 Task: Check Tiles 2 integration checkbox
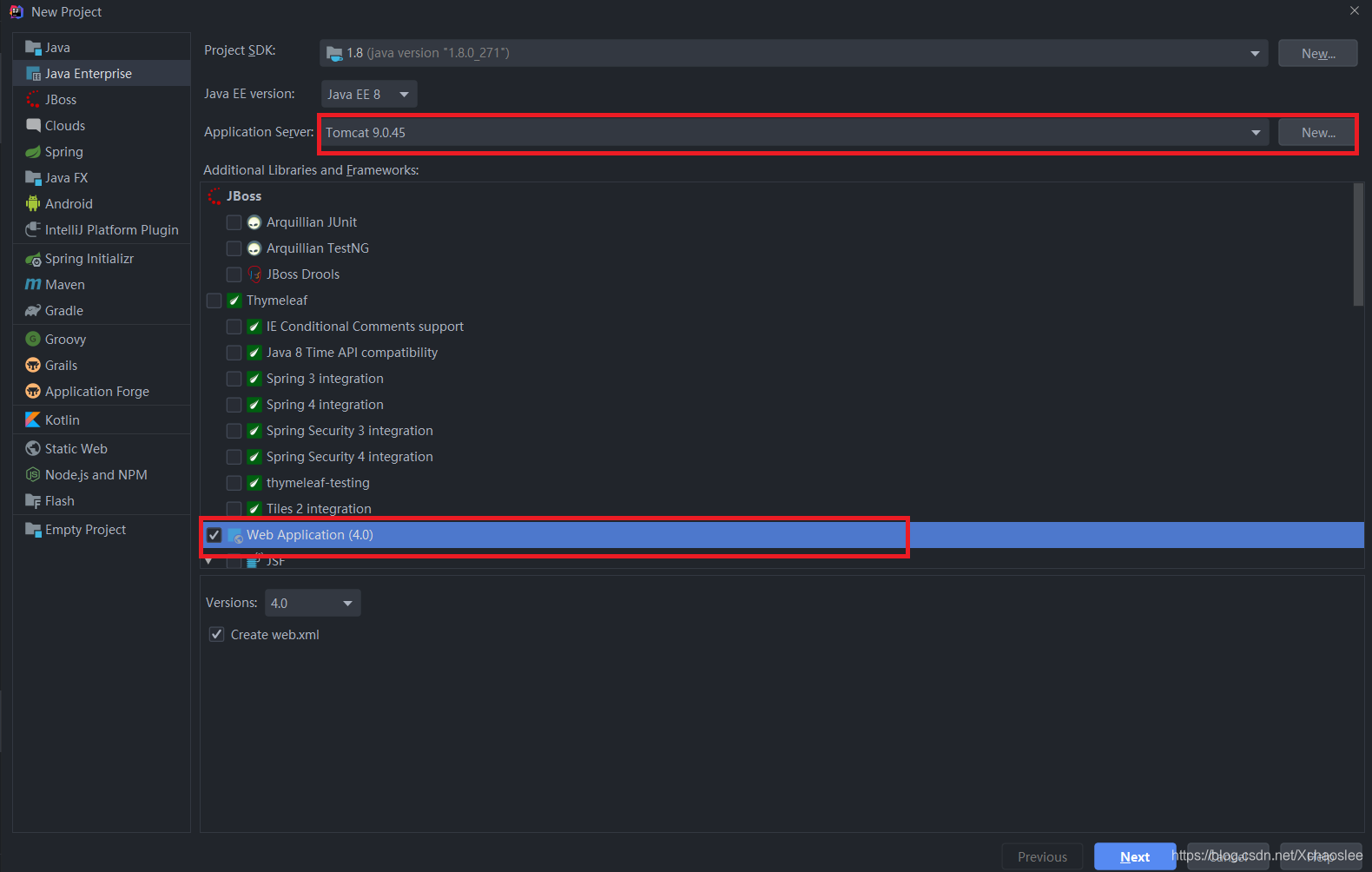[234, 509]
